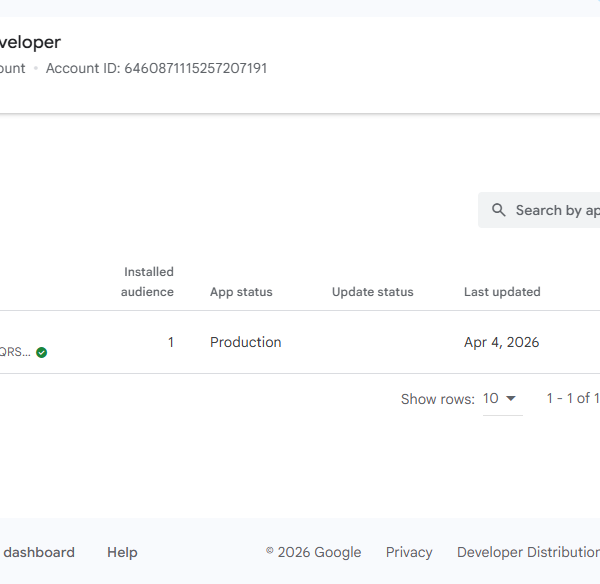Open the Help footer link
This screenshot has height=584, width=600.
click(122, 552)
